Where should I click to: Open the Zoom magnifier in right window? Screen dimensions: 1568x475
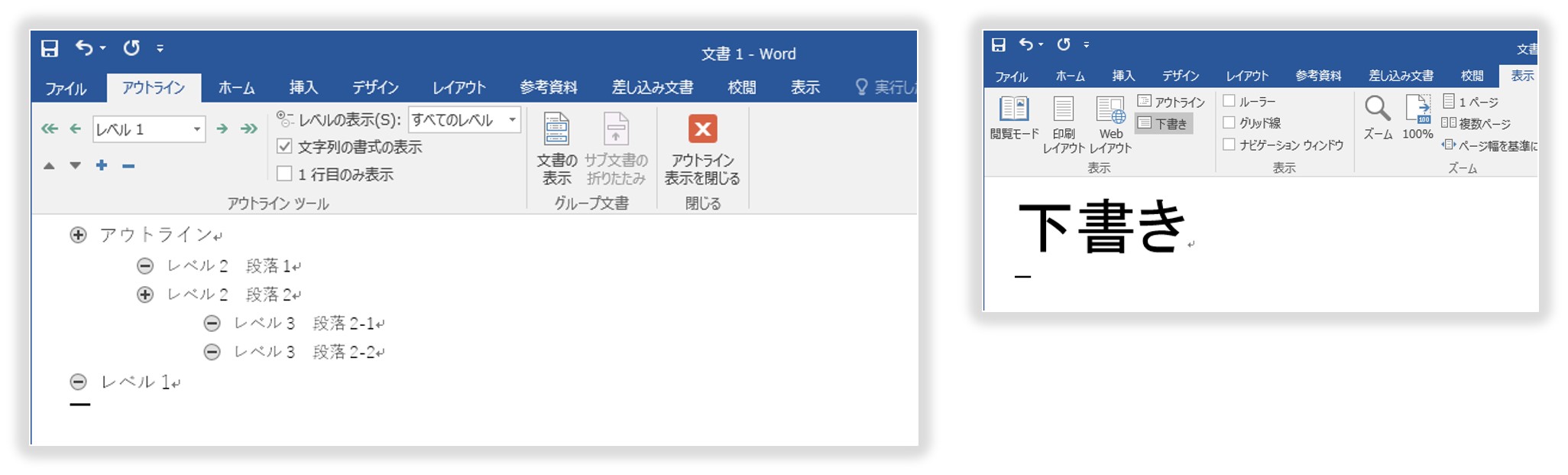(x=1377, y=109)
